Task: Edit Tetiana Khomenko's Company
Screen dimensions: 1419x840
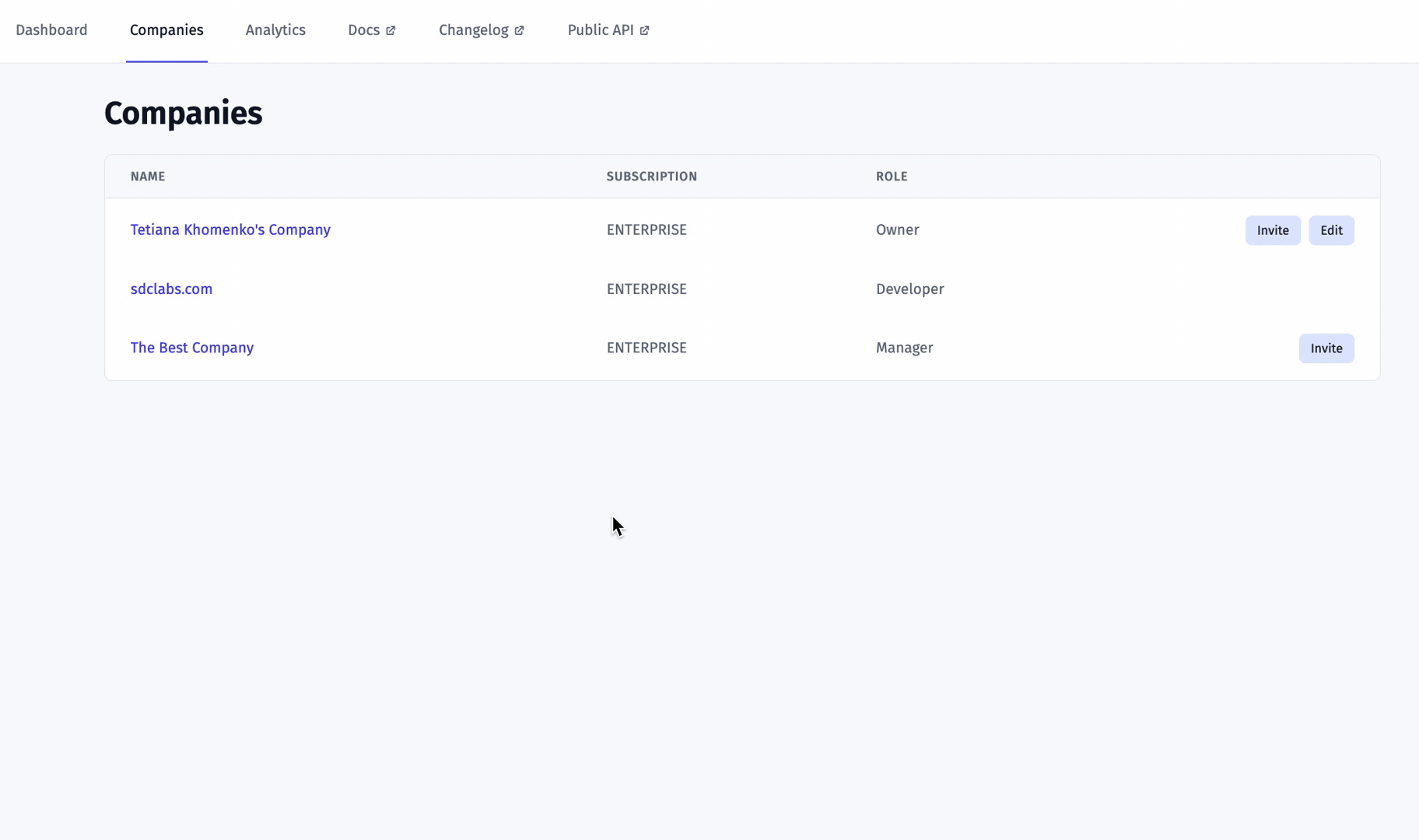Action: [1331, 230]
